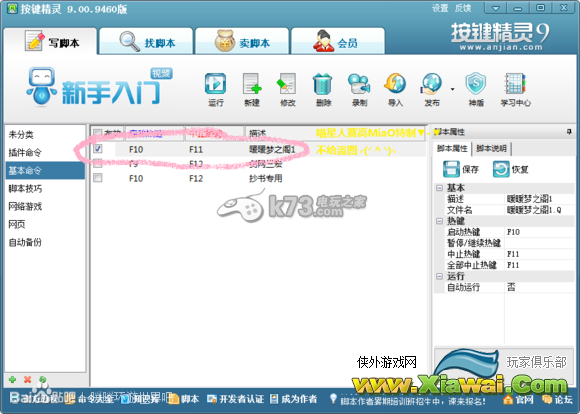The image size is (580, 414).
Task: Click the F12 hotkey cell of 抄书专用
Action: [196, 178]
